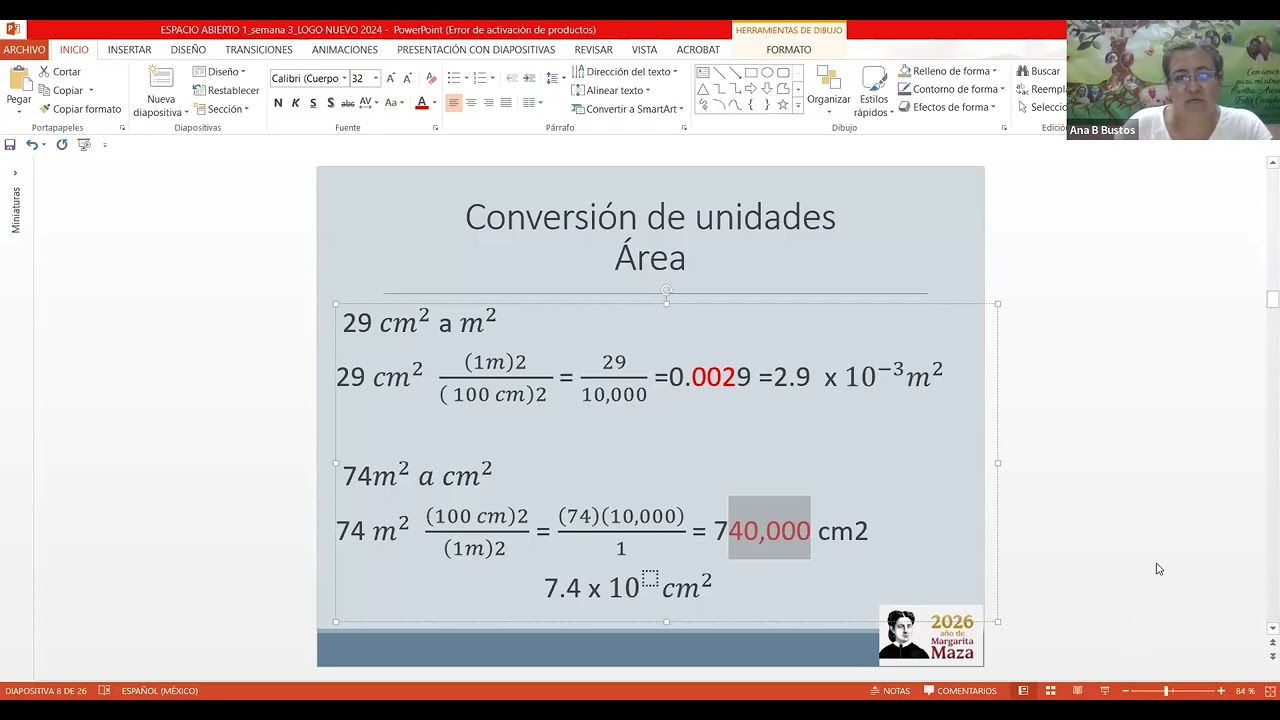The image size is (1280, 720).
Task: Select the Right Arrow block shape
Action: 751,88
